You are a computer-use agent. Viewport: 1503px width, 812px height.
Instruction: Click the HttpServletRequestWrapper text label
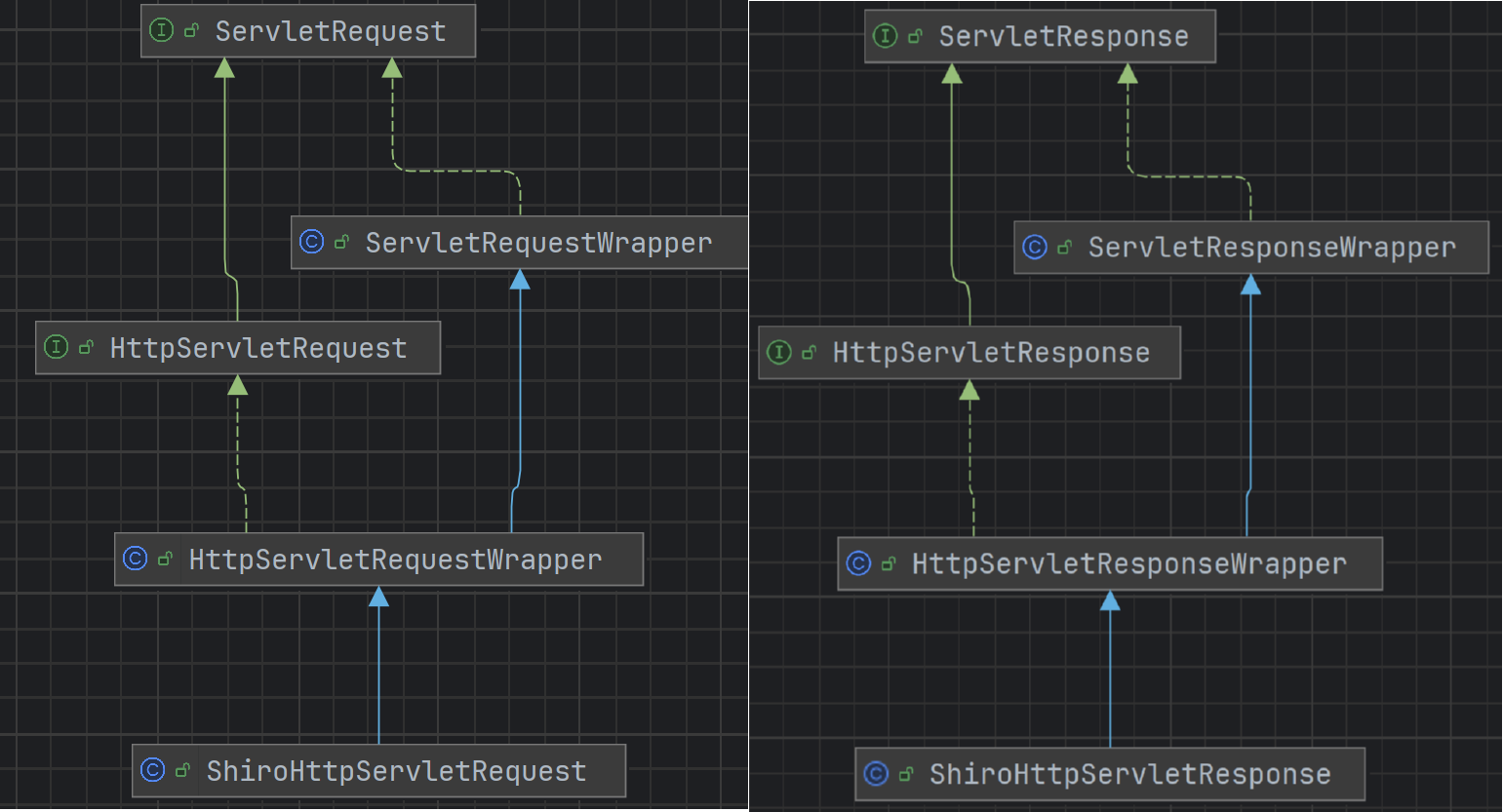click(x=395, y=560)
